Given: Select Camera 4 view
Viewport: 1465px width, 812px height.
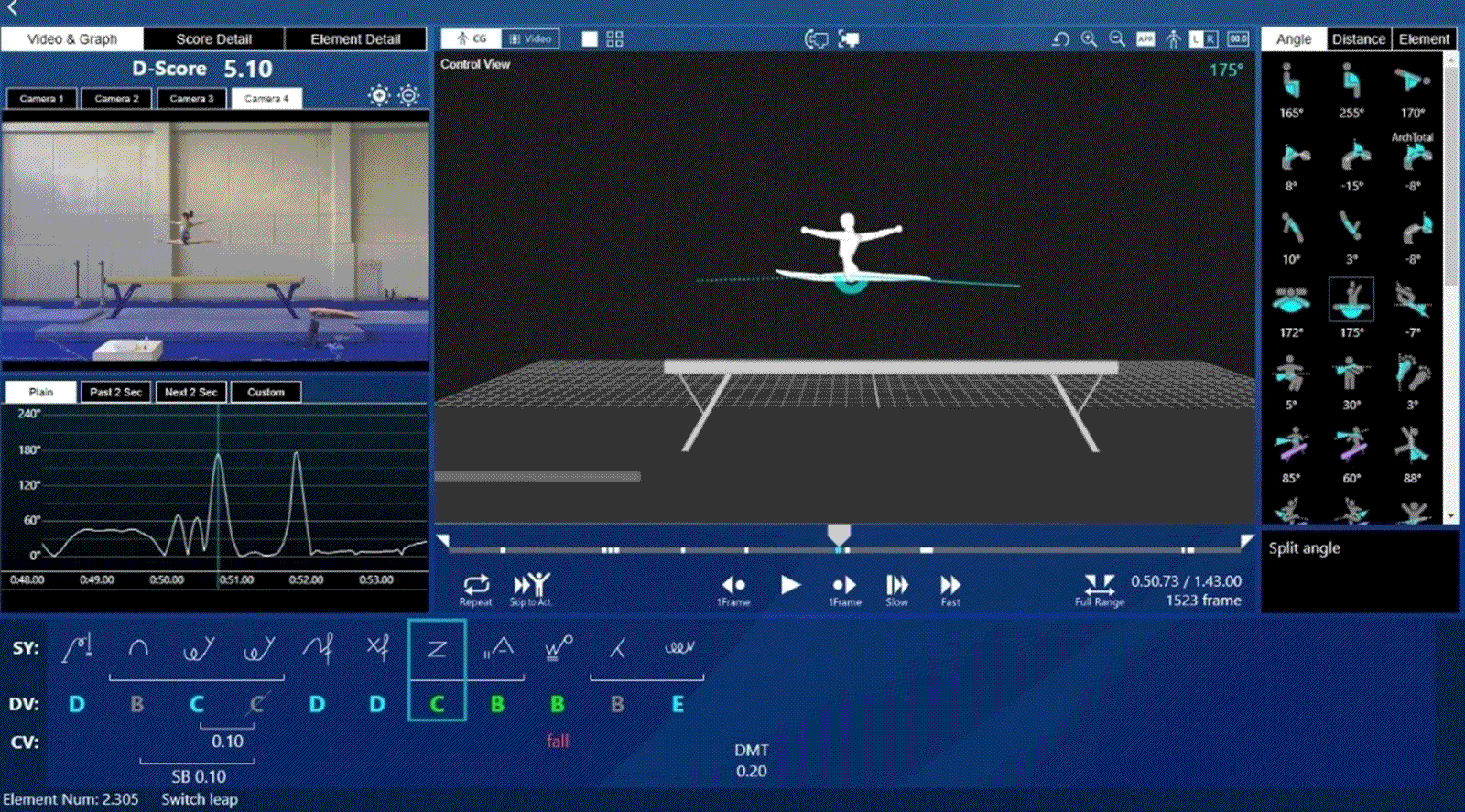Looking at the screenshot, I should (x=266, y=98).
